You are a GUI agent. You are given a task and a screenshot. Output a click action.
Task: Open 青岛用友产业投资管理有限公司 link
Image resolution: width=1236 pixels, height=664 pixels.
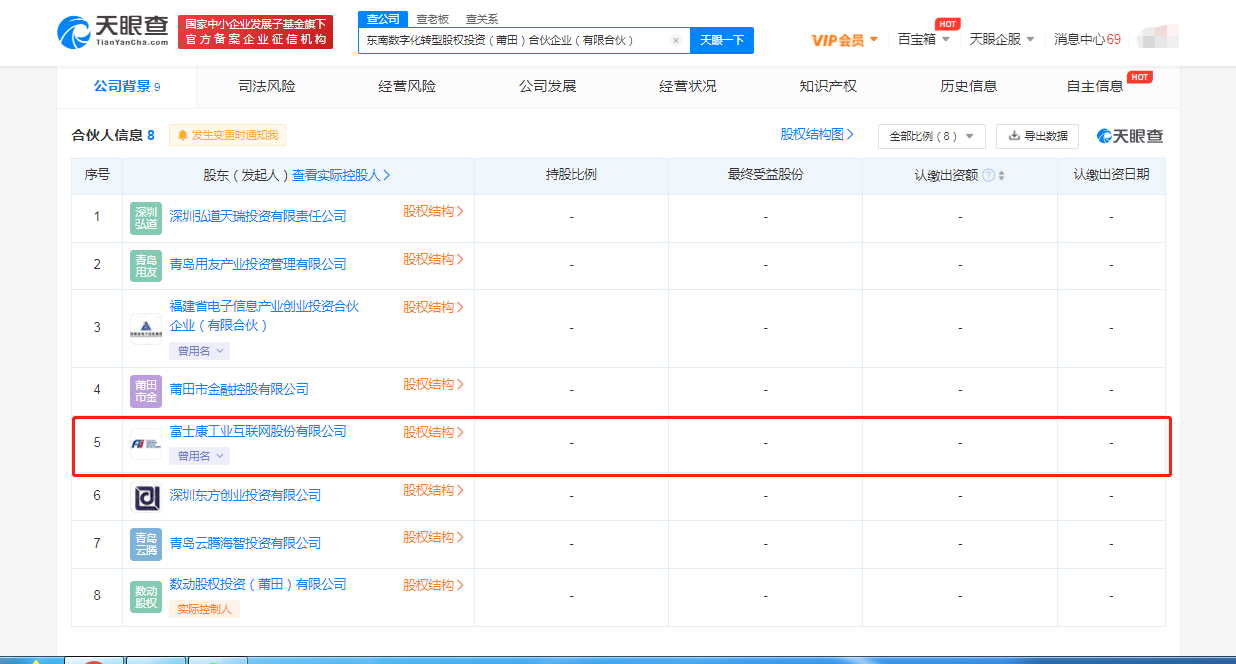click(x=258, y=264)
